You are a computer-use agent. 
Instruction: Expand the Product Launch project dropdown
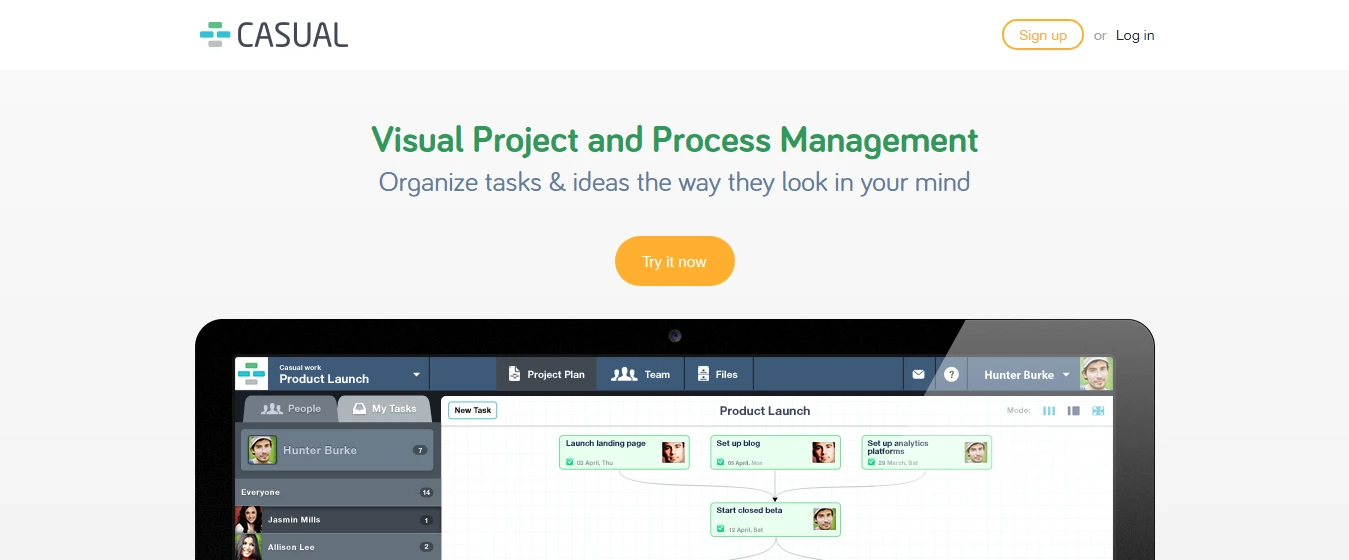tap(416, 375)
